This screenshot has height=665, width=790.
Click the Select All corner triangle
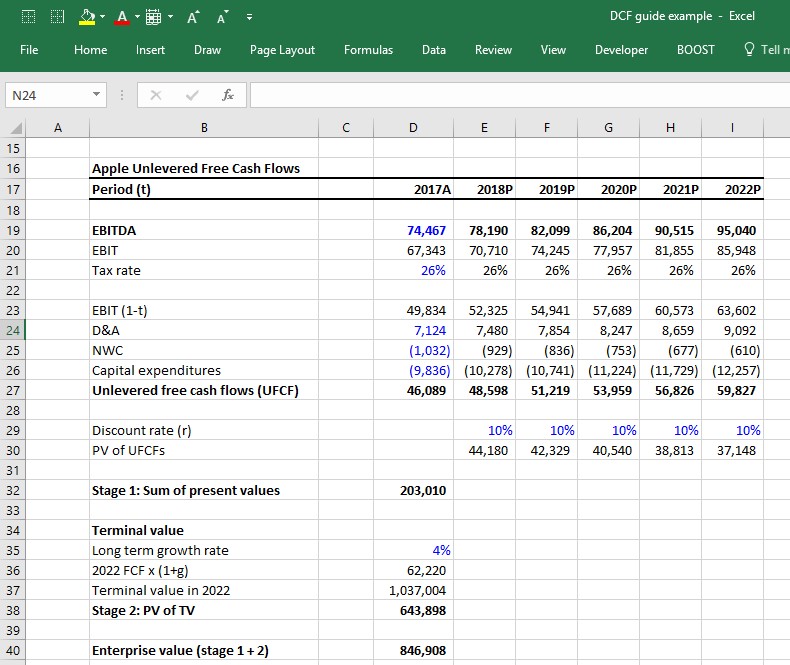(16, 128)
